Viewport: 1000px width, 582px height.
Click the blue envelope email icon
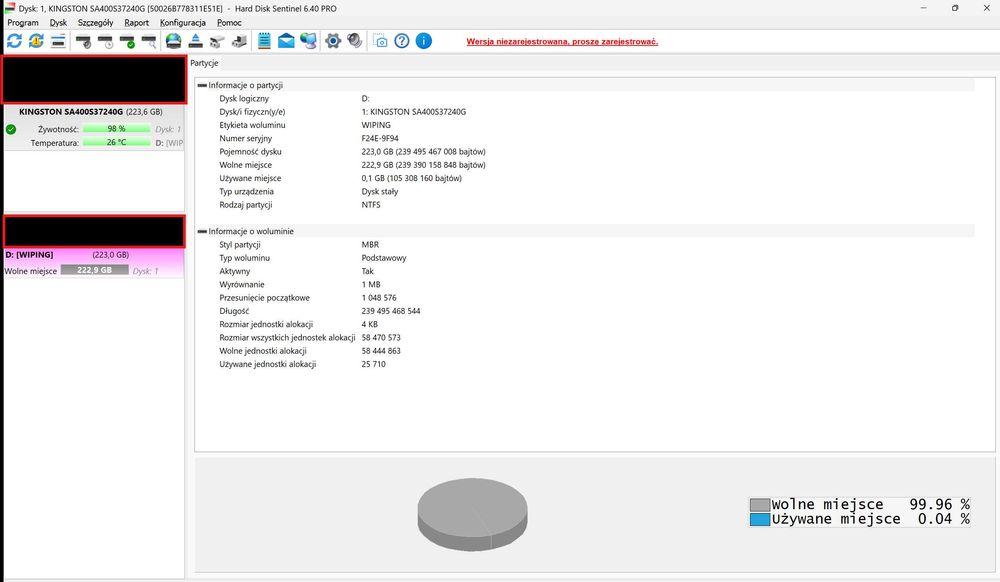point(286,41)
